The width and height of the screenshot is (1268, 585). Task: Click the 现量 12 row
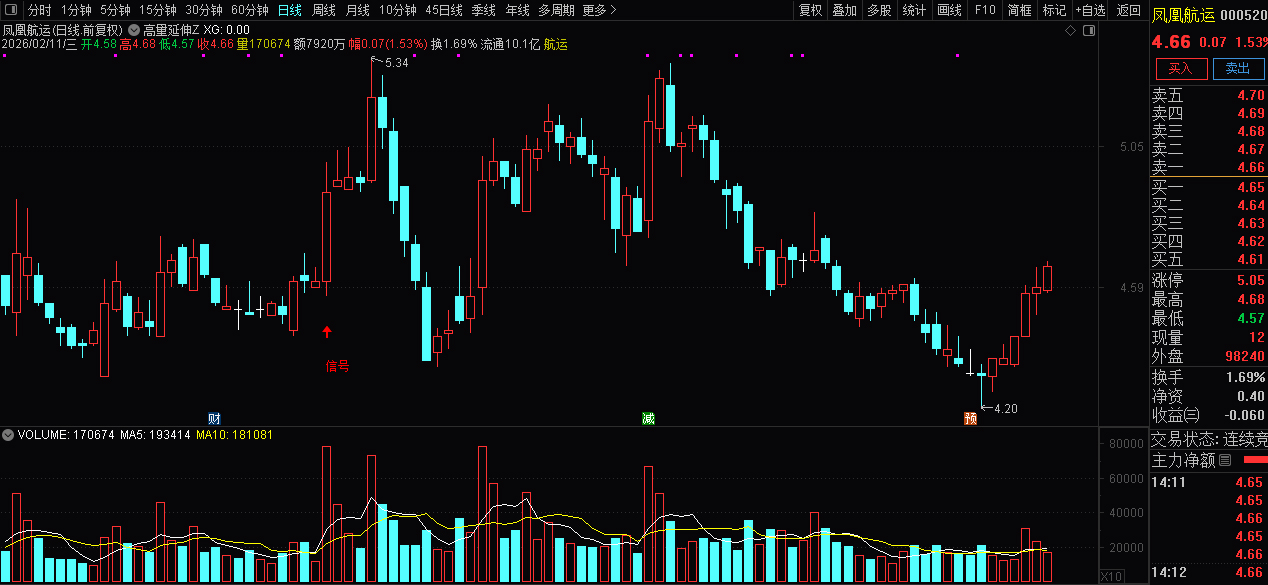(1208, 337)
